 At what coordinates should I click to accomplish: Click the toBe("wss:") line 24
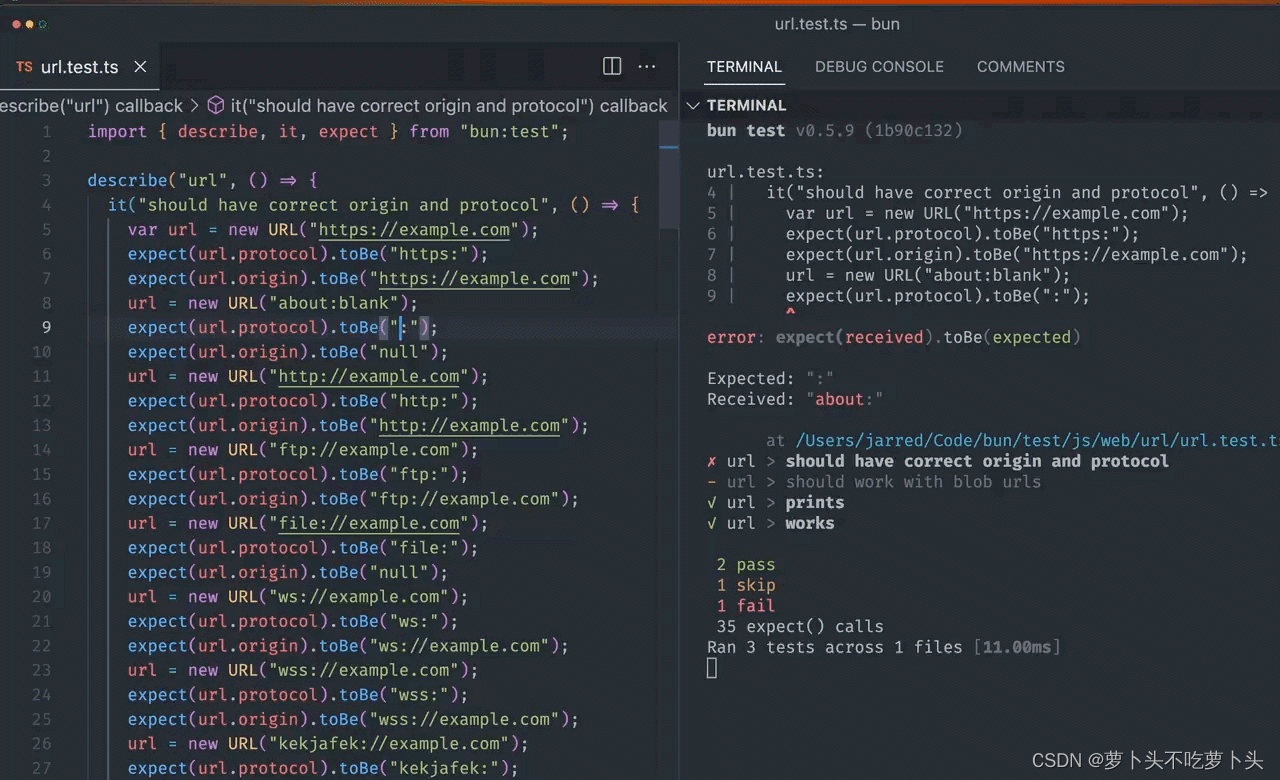404,695
